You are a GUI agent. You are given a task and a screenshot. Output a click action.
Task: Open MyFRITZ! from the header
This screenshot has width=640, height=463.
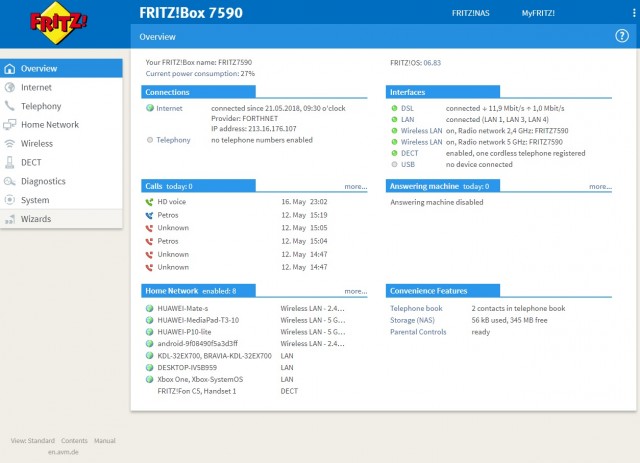coord(538,13)
